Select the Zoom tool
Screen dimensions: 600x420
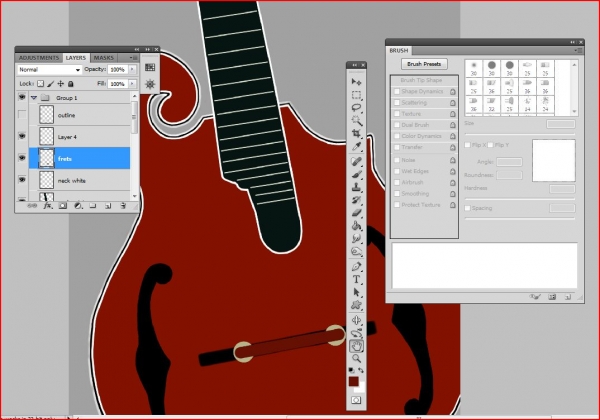[356, 358]
